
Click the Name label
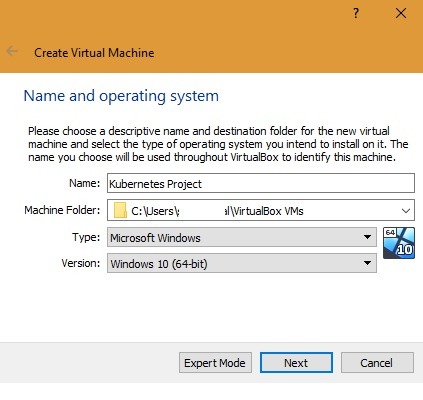84,183
